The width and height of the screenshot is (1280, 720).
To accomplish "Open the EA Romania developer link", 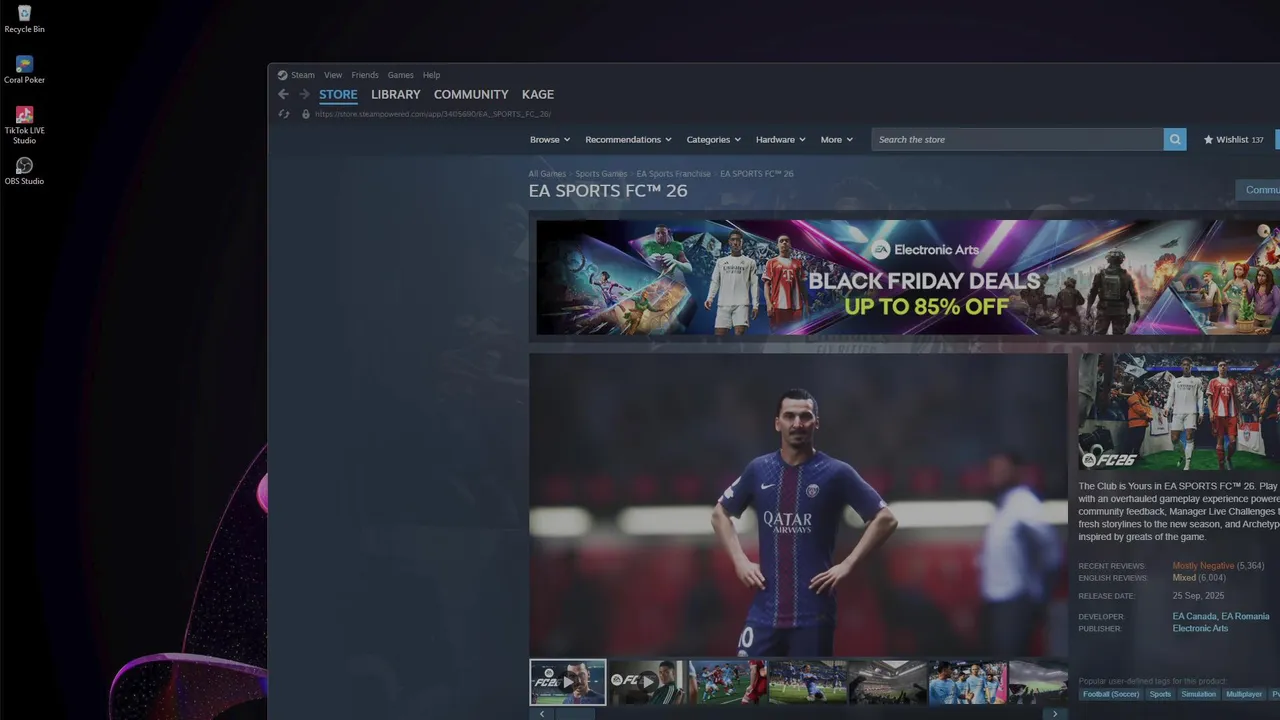I will 1245,617.
